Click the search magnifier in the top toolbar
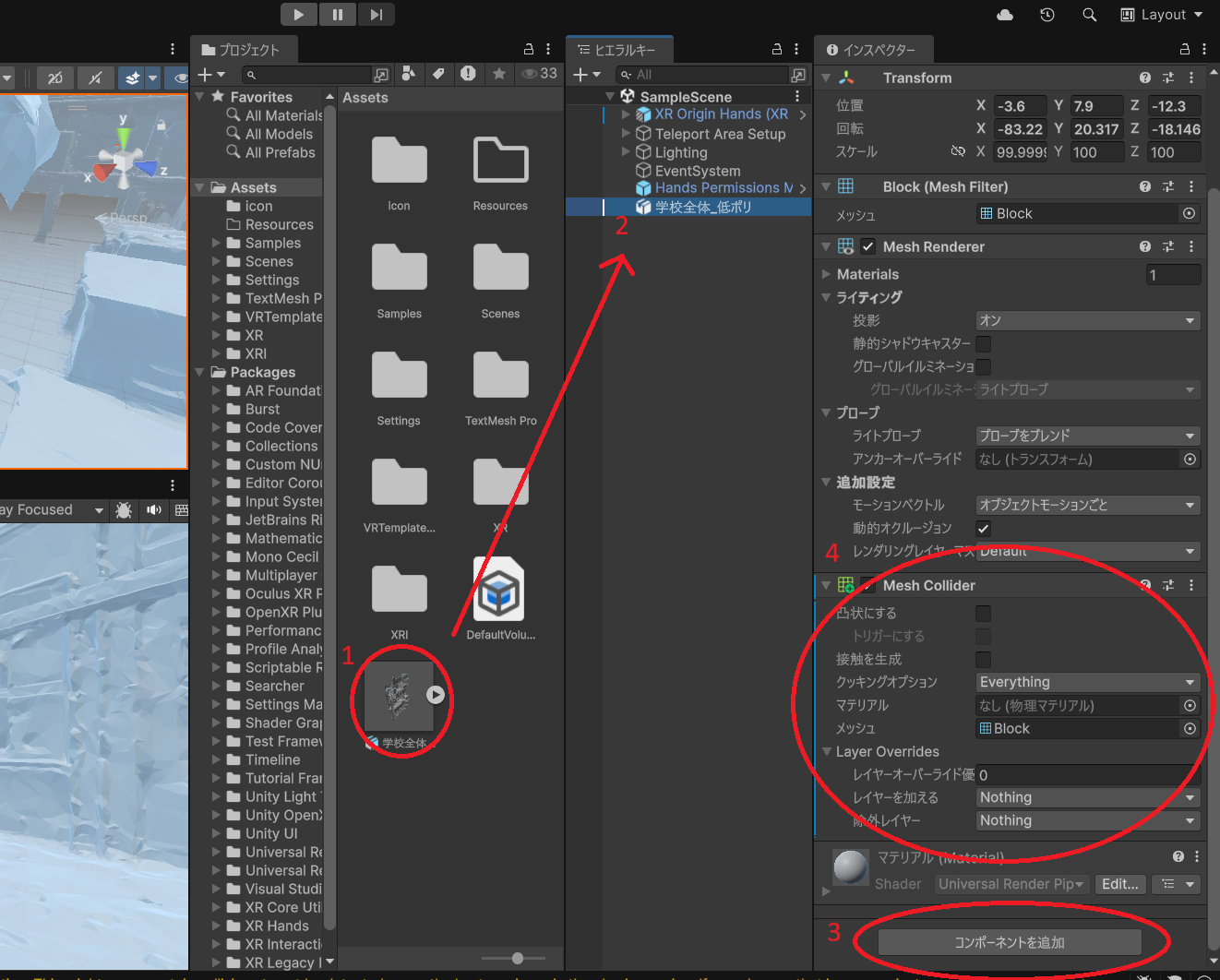 click(1090, 14)
